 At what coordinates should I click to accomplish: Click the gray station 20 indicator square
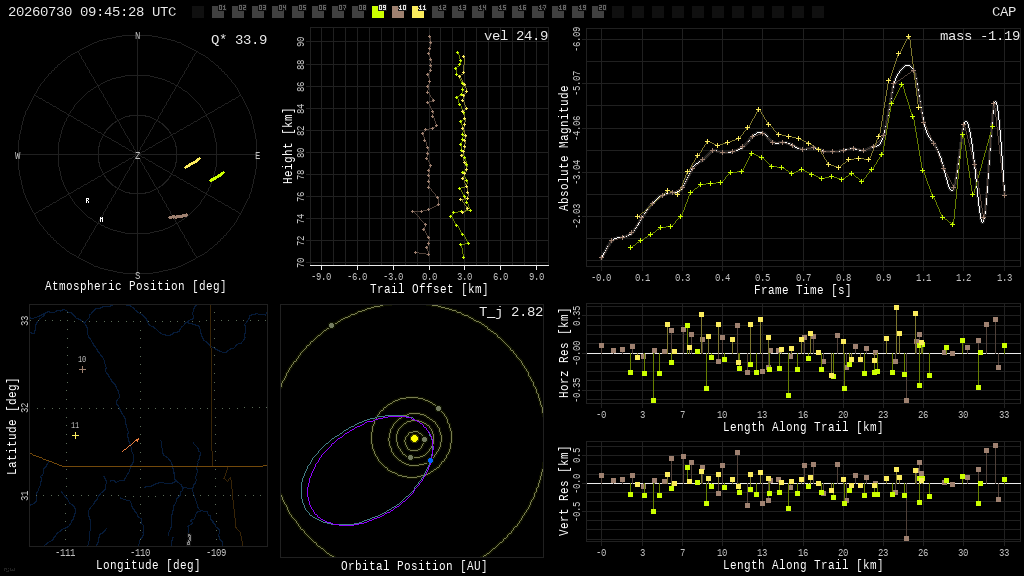598,12
